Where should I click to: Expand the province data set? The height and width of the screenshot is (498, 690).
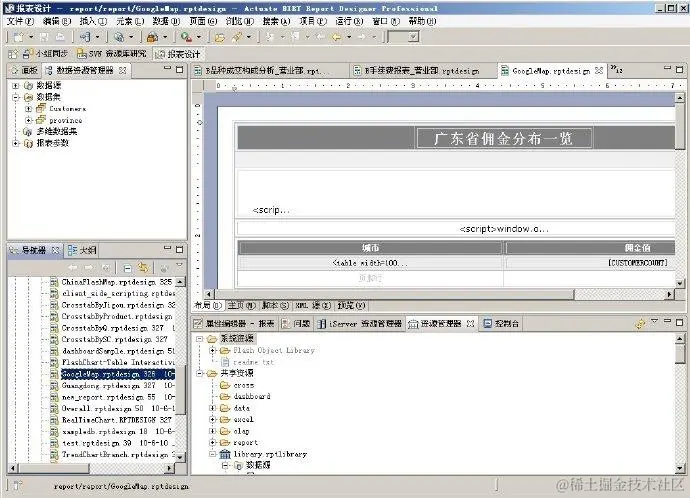[29, 120]
